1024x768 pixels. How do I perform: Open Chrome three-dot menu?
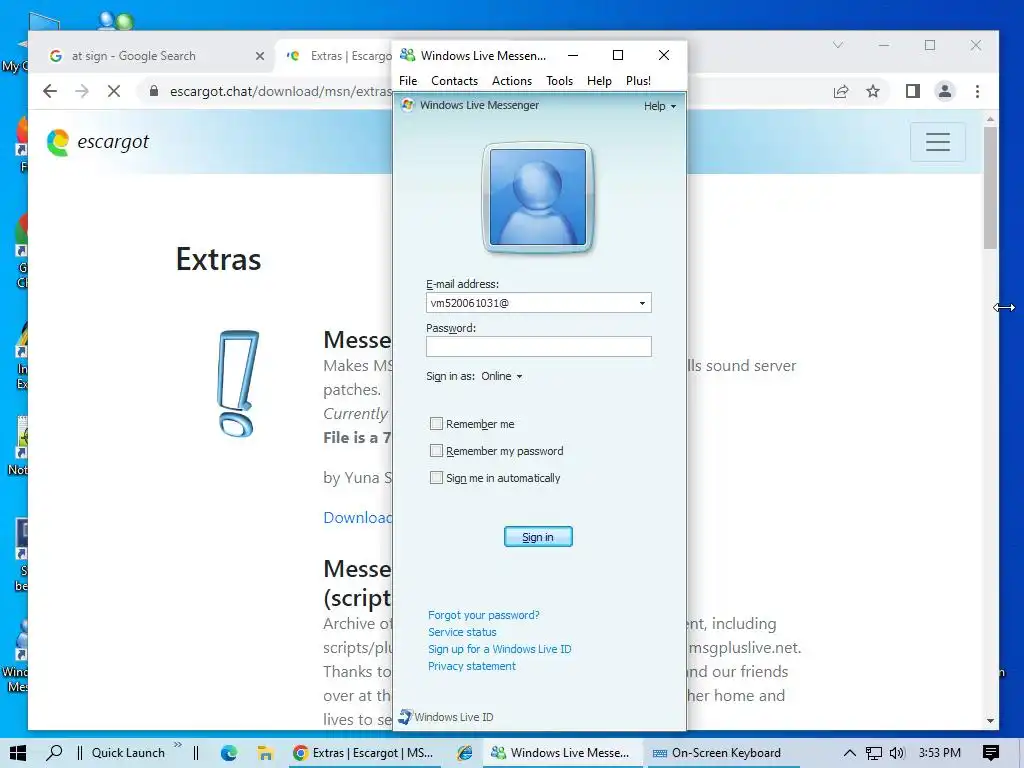[x=977, y=91]
